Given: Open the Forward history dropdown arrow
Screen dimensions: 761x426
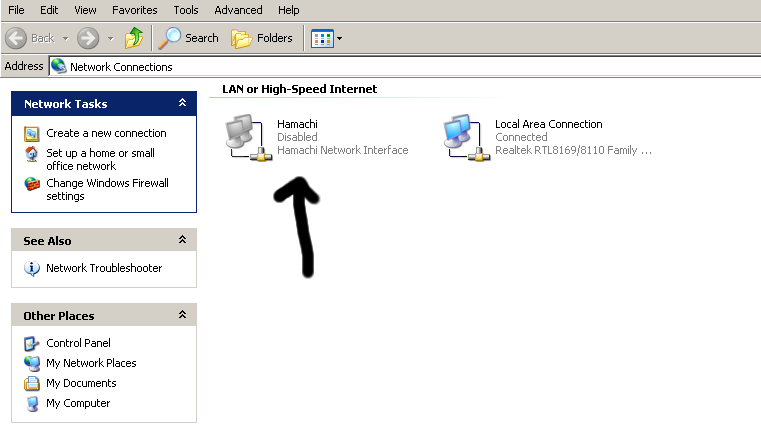Looking at the screenshot, I should pos(111,38).
